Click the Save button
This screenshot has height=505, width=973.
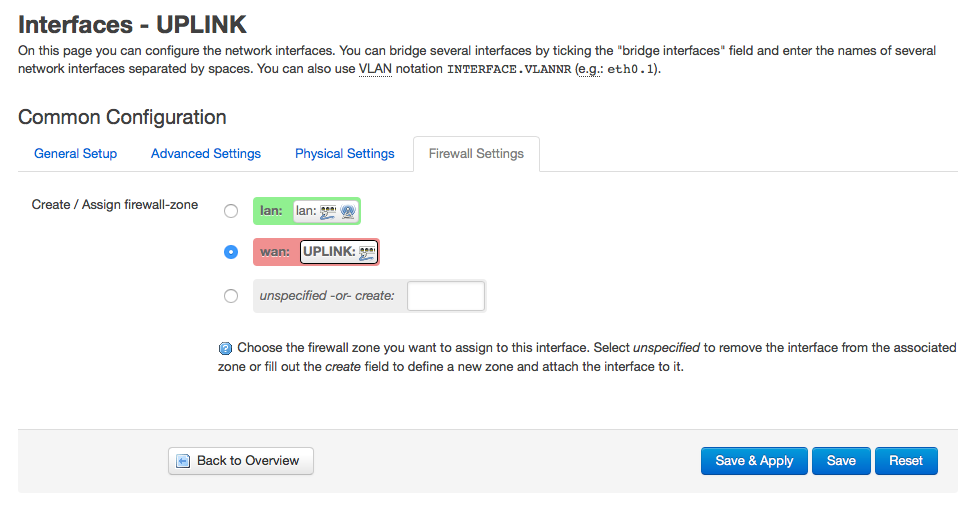click(841, 461)
